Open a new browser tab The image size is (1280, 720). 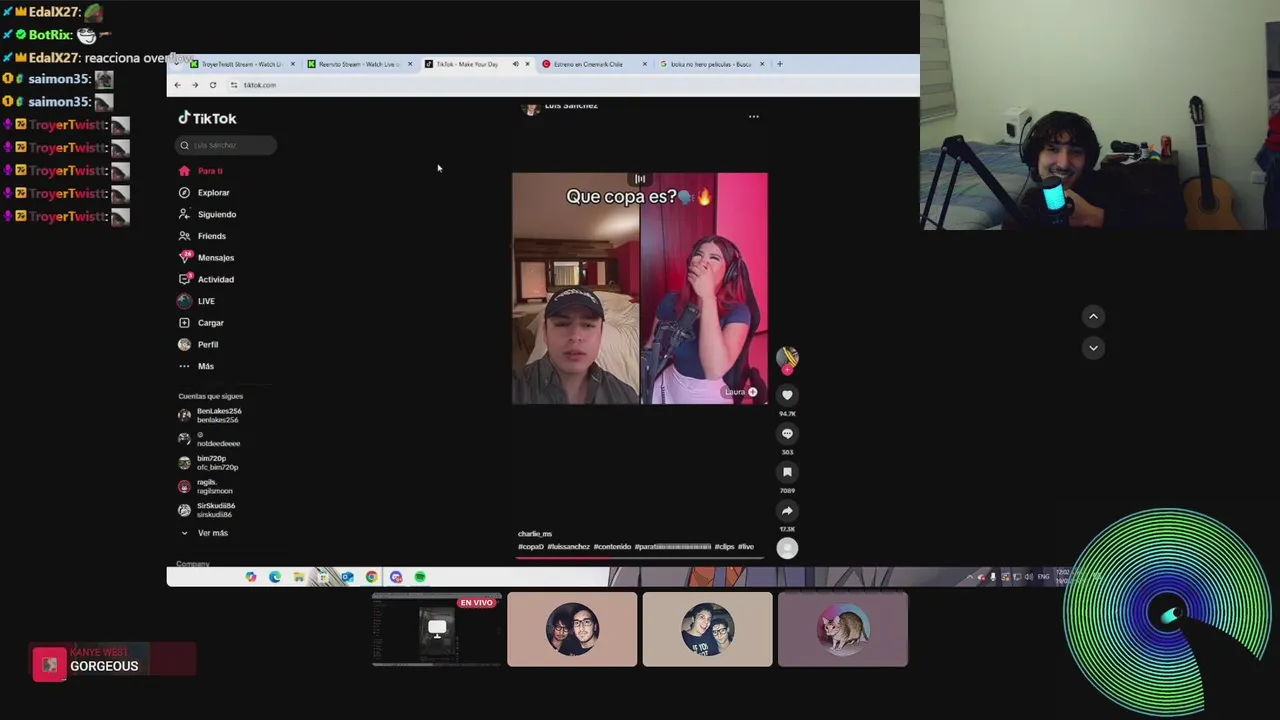(x=780, y=64)
